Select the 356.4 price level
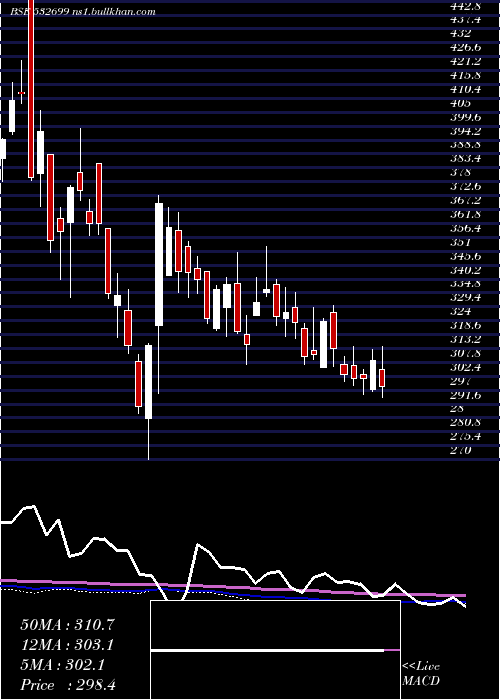This screenshot has width=500, height=700. 466,228
